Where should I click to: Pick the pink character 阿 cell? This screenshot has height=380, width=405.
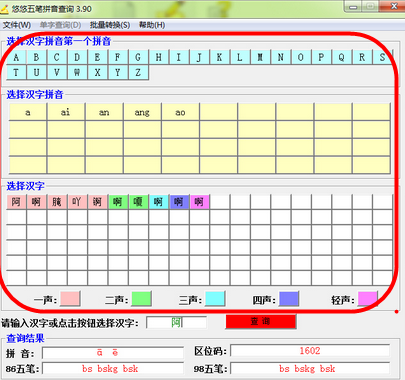(16, 202)
